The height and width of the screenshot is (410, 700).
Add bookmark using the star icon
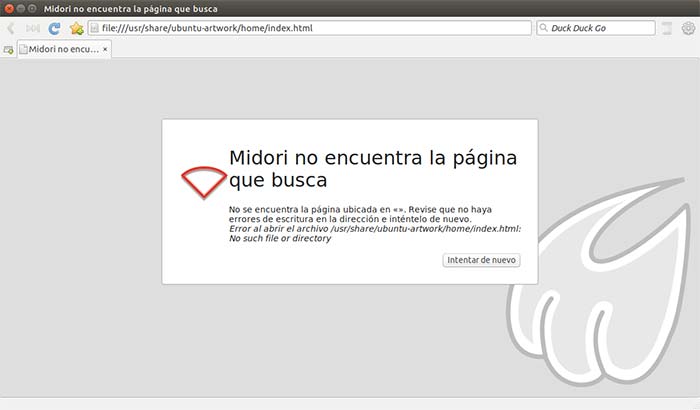point(76,29)
